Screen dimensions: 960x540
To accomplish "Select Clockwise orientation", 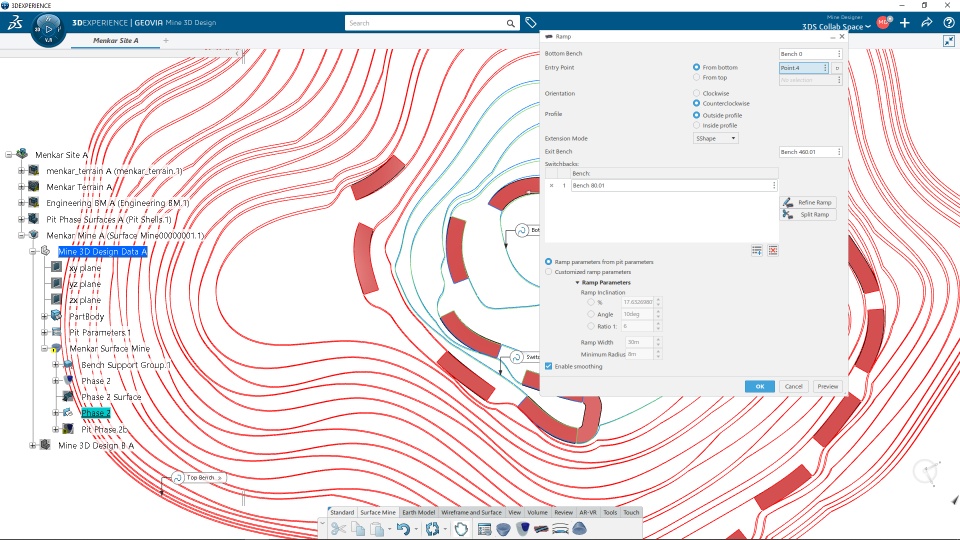I will 696,93.
